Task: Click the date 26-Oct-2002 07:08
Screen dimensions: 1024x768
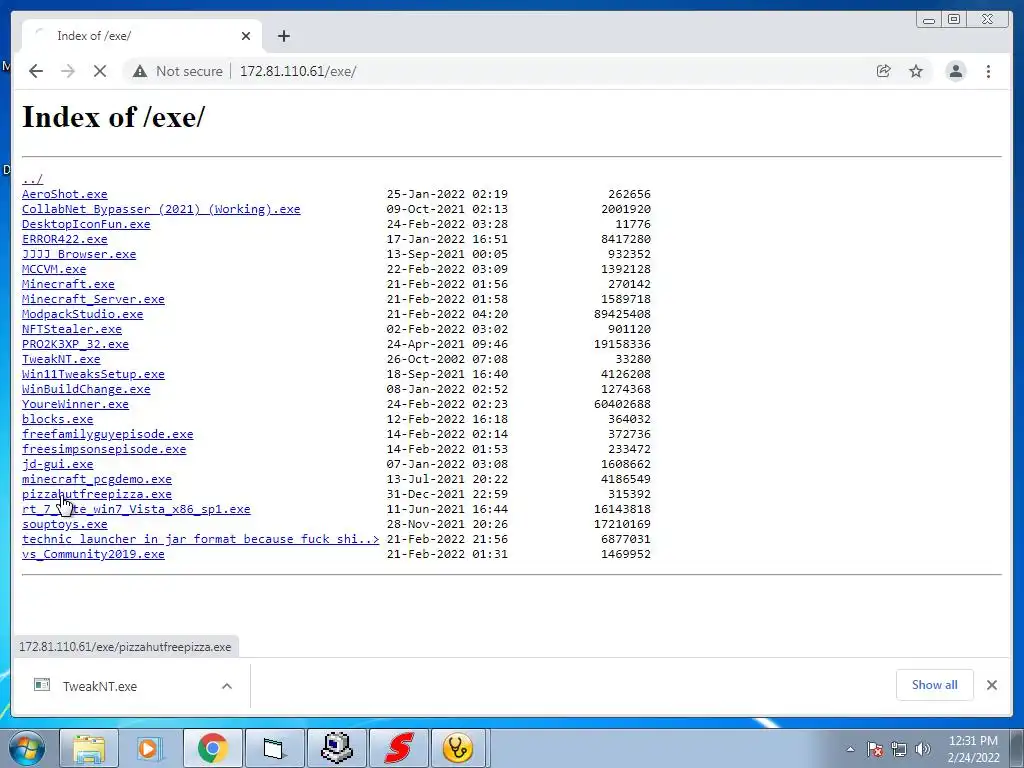Action: tap(447, 359)
